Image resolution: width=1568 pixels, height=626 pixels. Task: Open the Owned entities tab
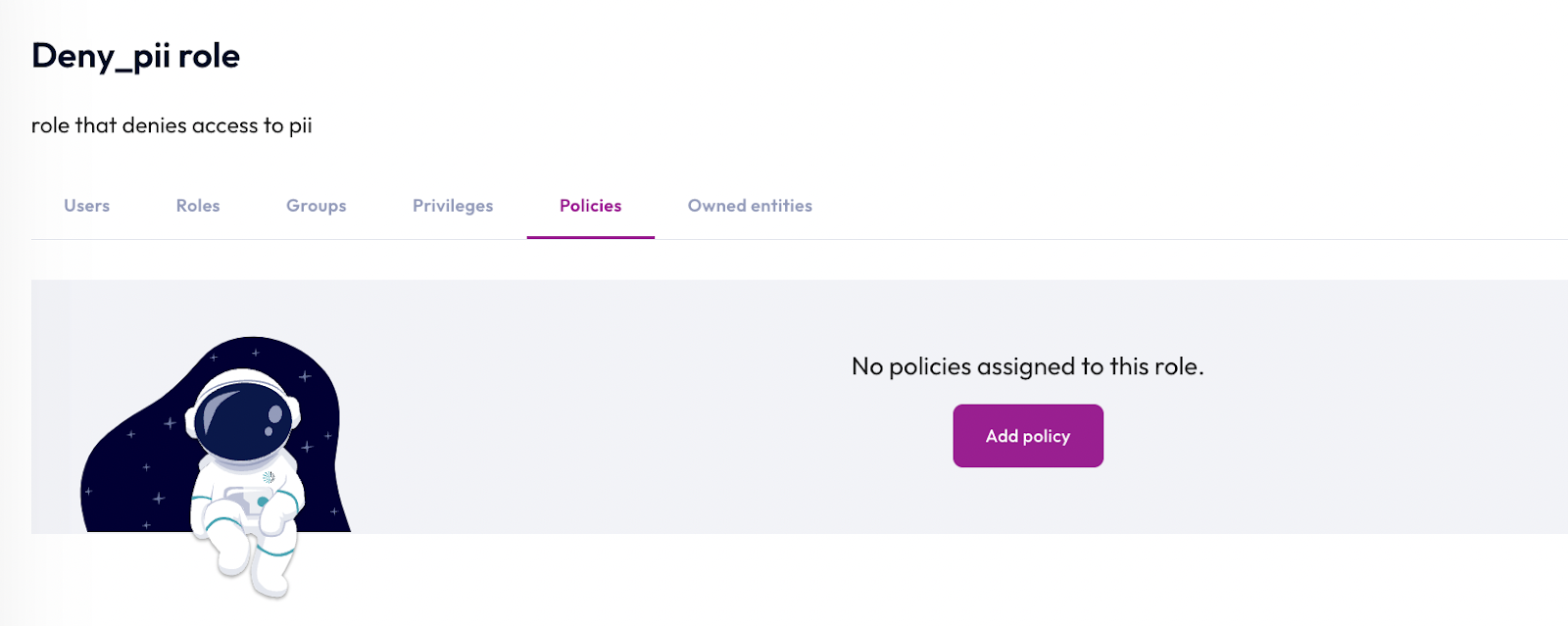click(749, 206)
